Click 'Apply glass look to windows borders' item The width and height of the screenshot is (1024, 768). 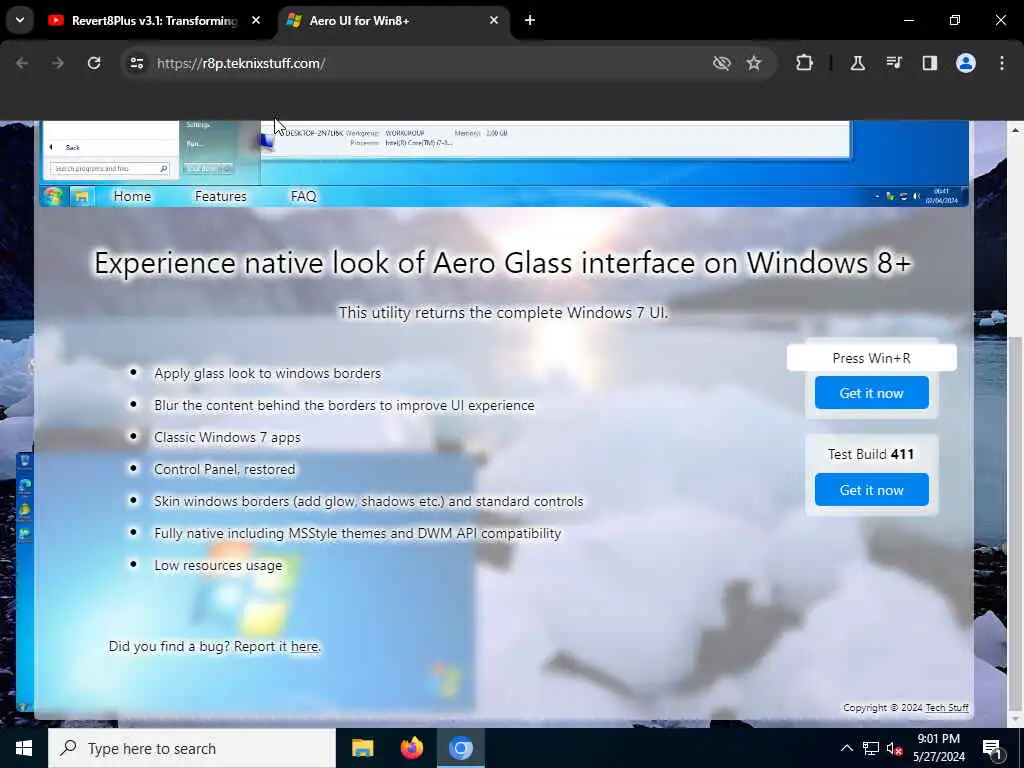pyautogui.click(x=267, y=374)
